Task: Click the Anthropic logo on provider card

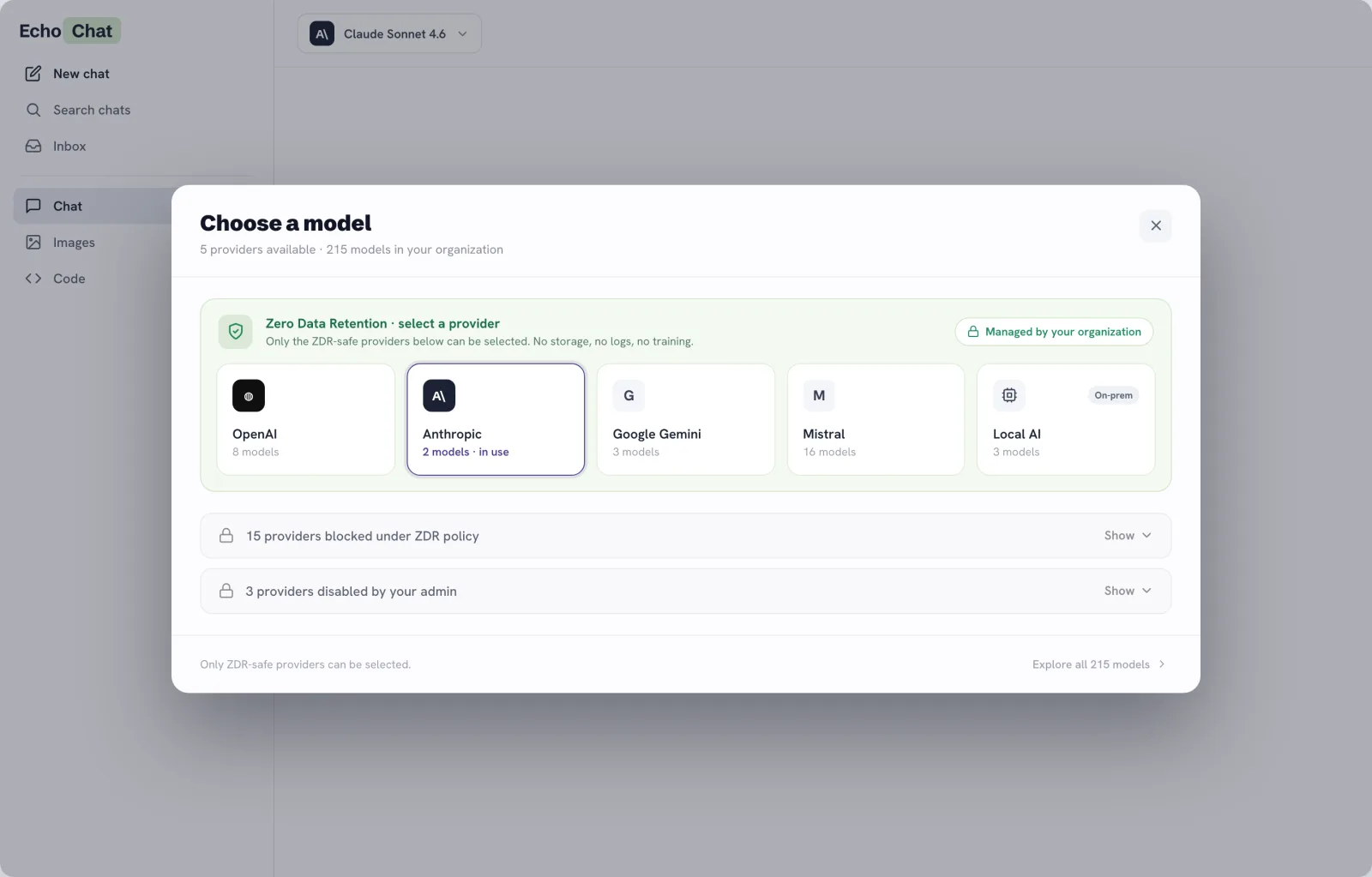Action: point(439,396)
